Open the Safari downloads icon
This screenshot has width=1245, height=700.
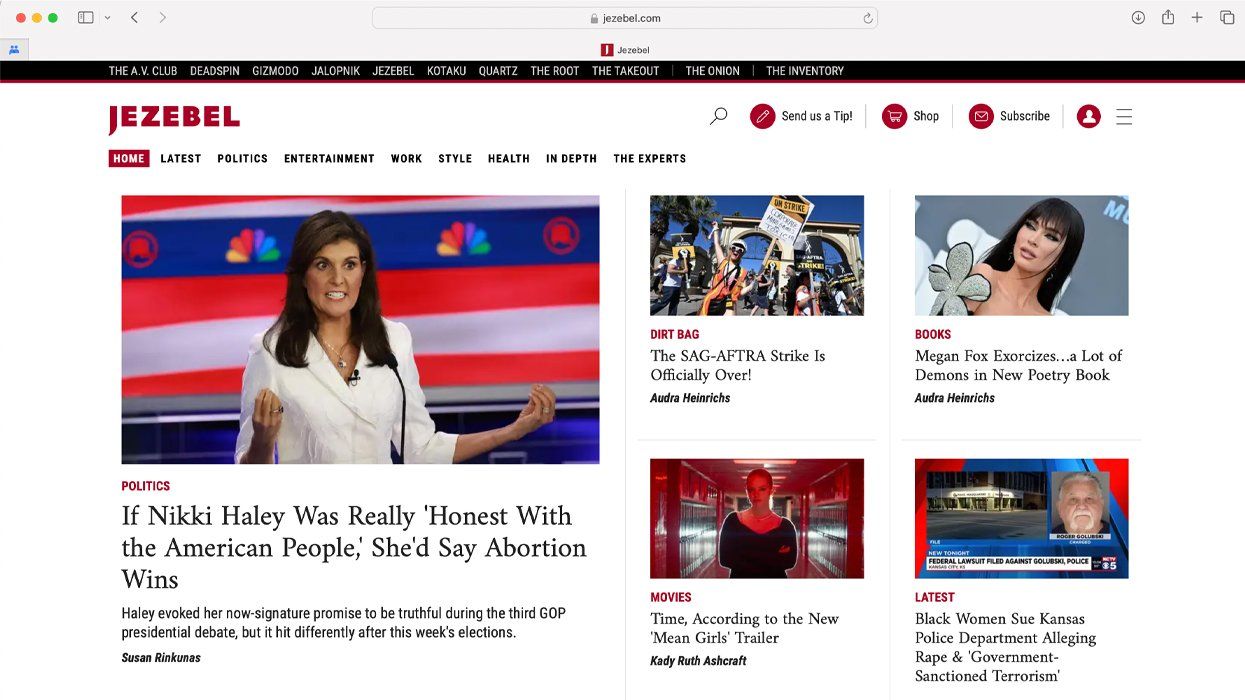1137,17
